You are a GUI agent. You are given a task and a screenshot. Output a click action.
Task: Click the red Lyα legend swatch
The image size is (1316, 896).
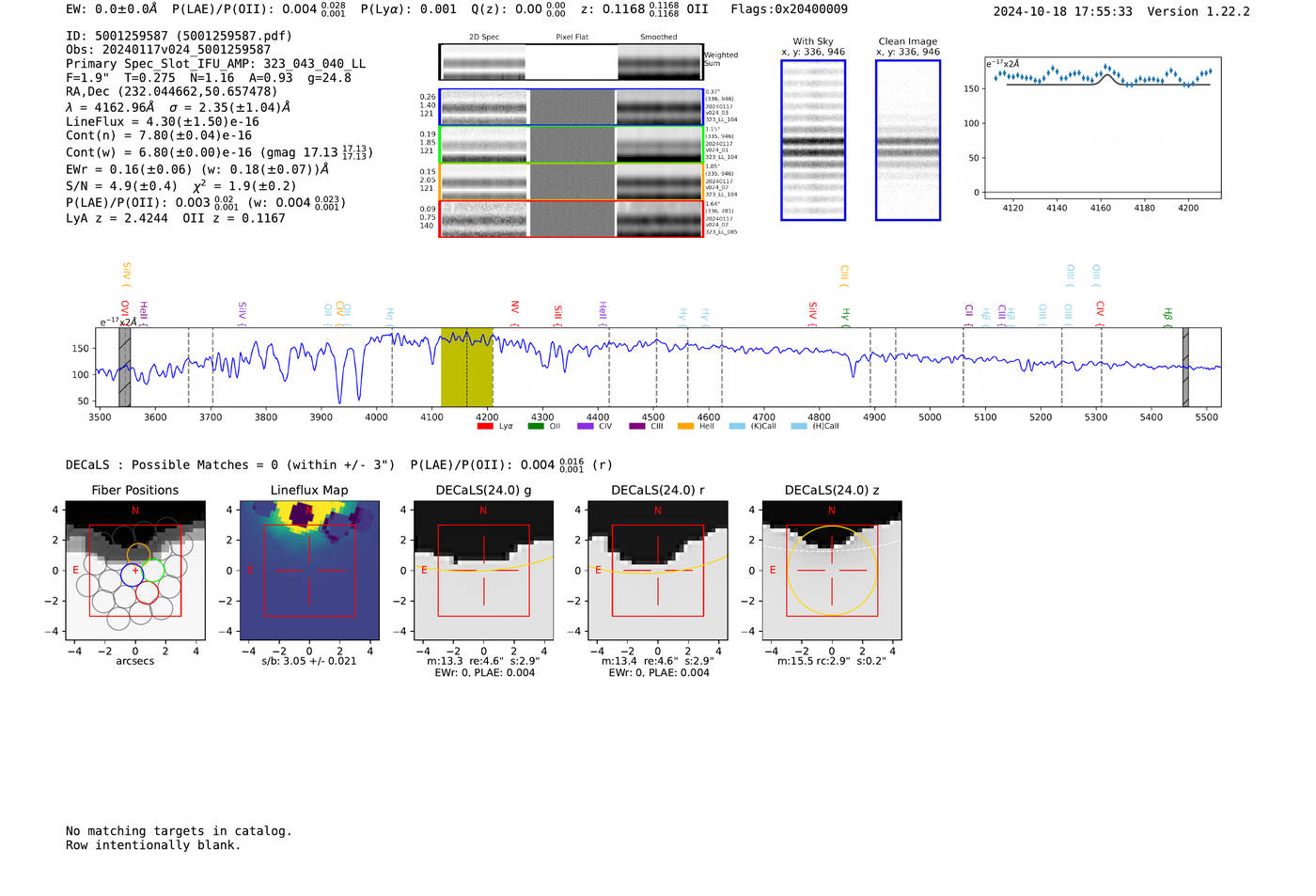click(485, 426)
